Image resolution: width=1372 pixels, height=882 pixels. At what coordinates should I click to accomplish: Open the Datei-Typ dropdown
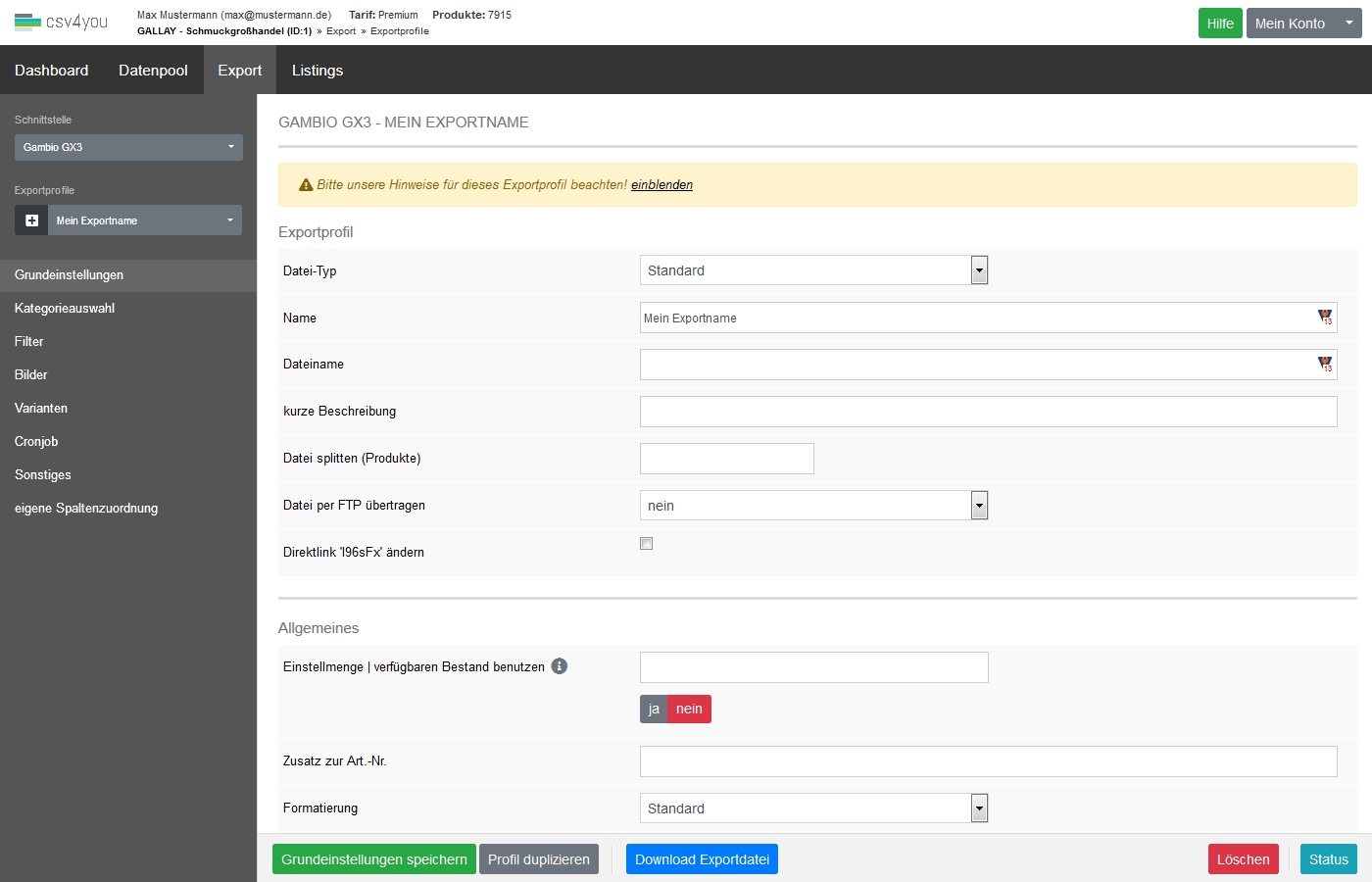tap(813, 270)
